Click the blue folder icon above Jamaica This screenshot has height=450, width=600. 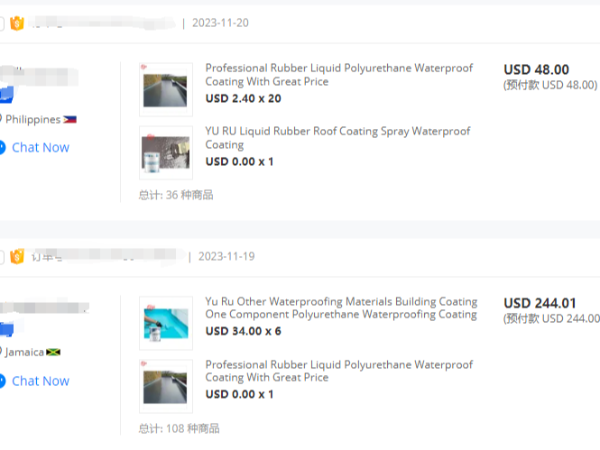pyautogui.click(x=7, y=329)
